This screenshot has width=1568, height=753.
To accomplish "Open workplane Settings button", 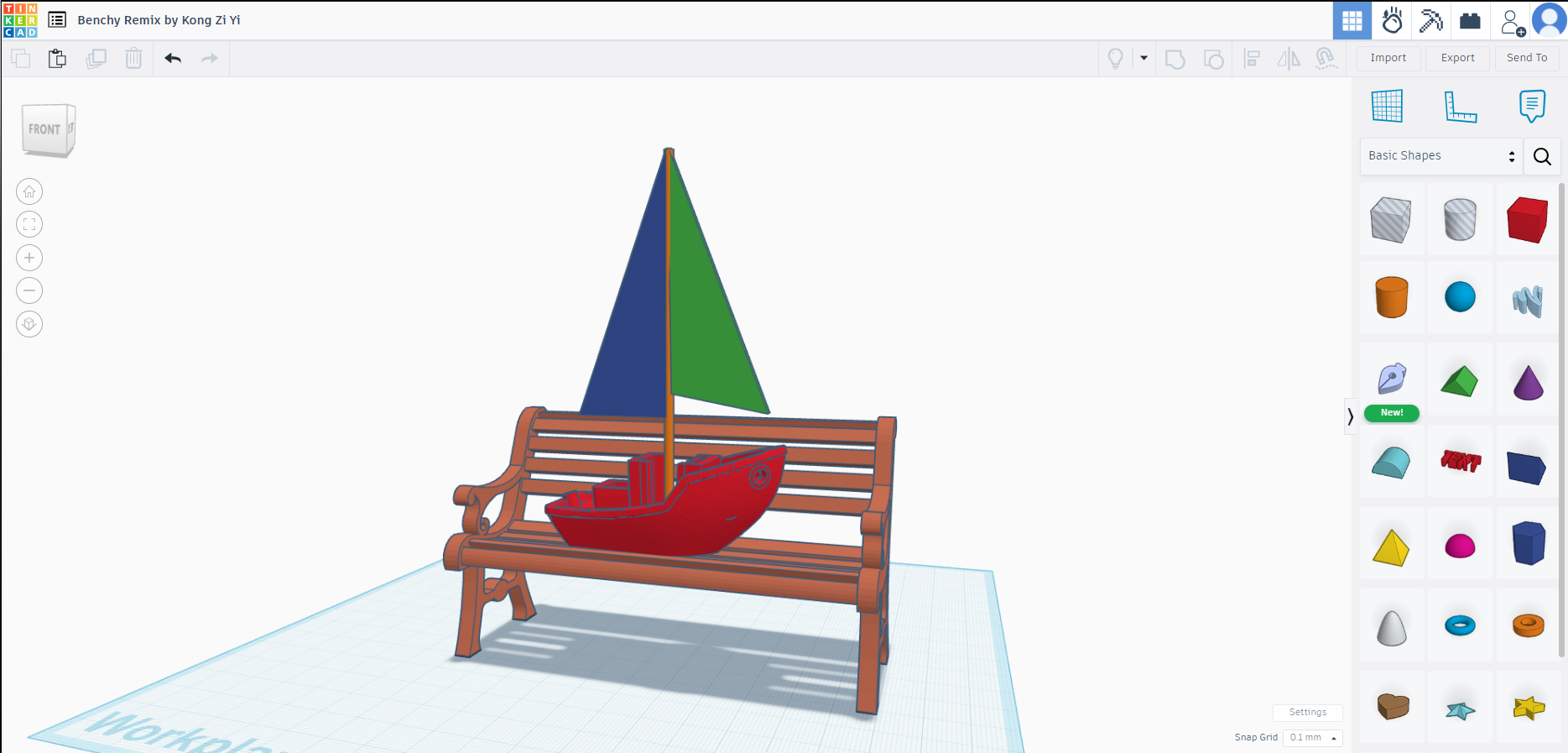I will click(1308, 713).
